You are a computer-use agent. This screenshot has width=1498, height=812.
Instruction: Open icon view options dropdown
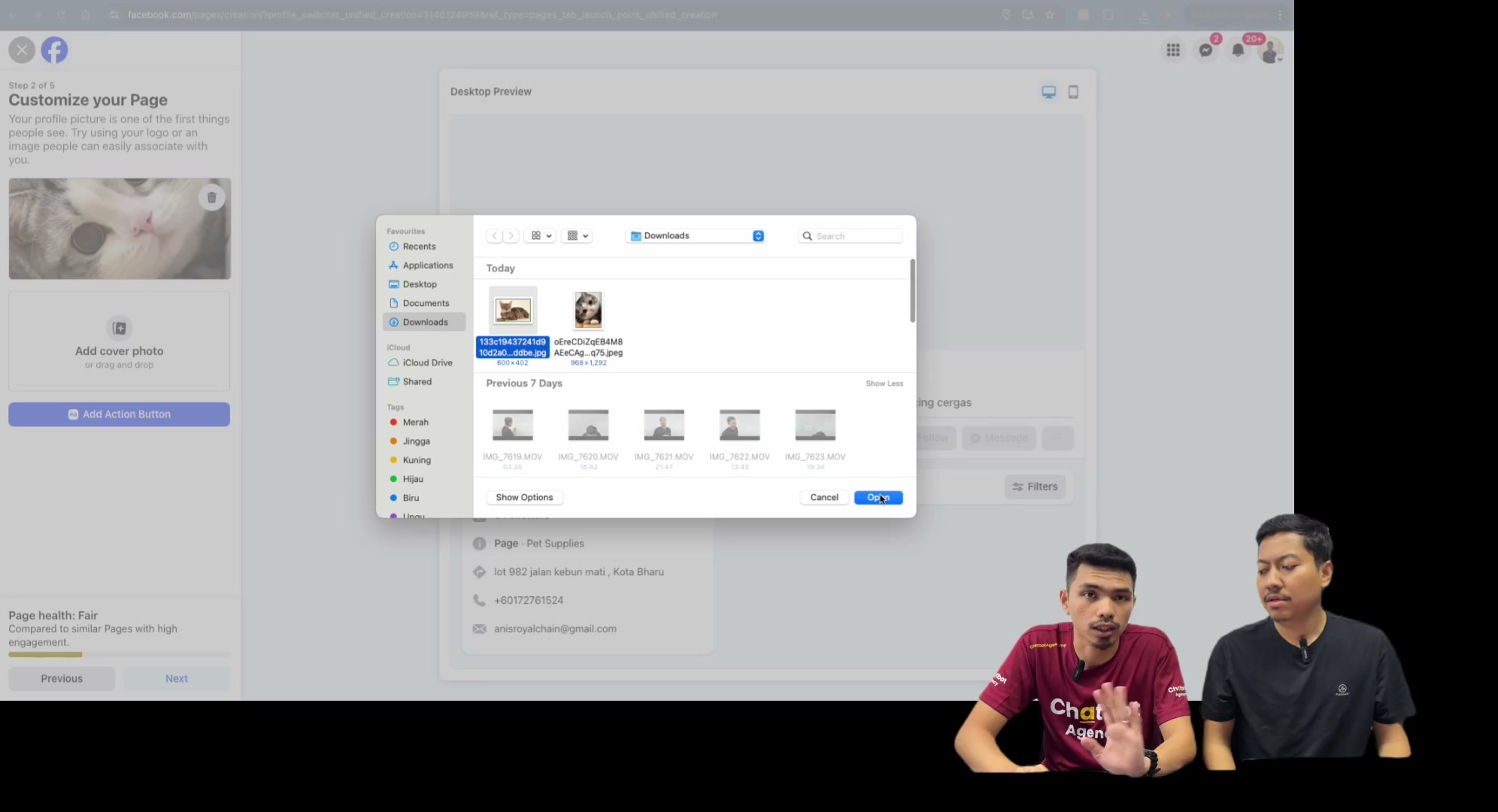click(x=540, y=236)
